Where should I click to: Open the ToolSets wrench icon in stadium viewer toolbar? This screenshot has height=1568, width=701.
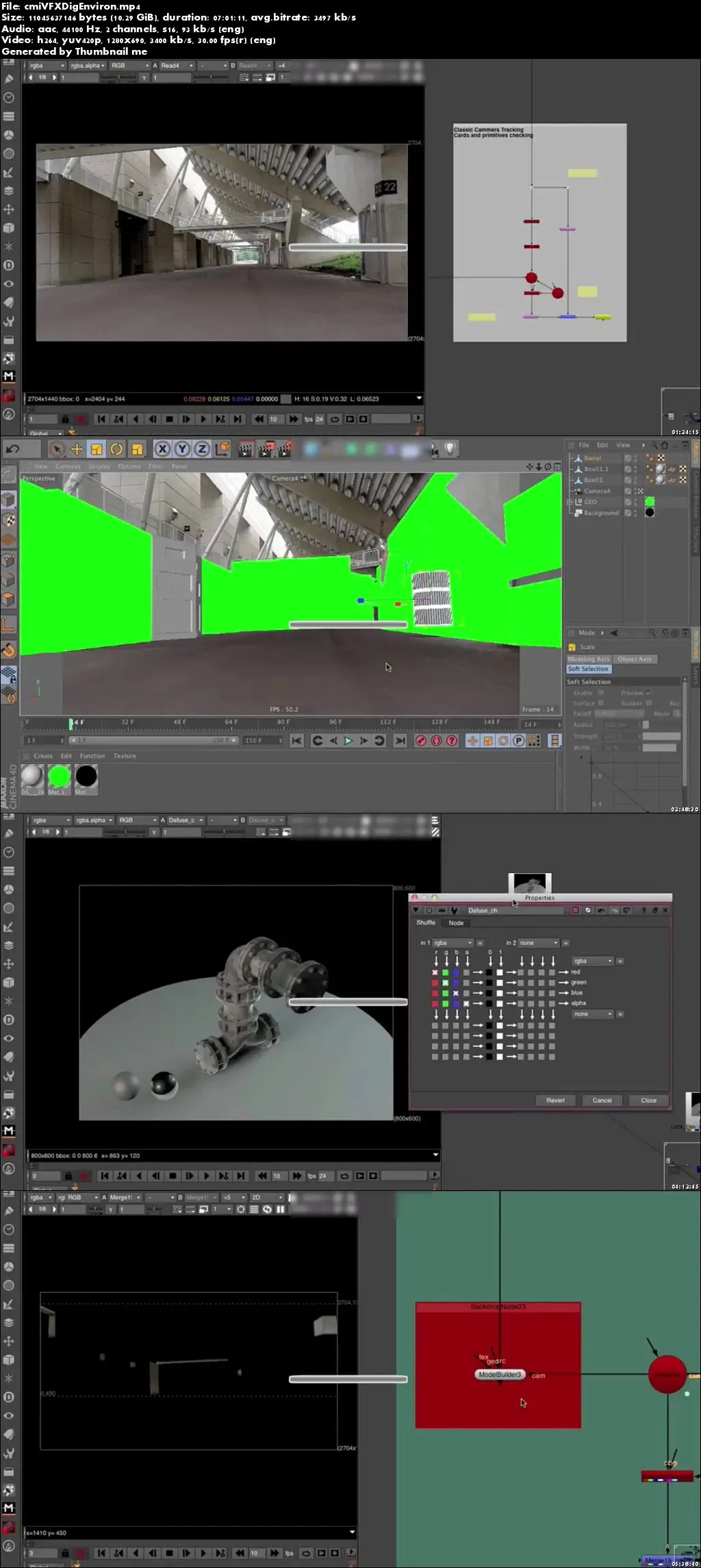click(x=9, y=321)
